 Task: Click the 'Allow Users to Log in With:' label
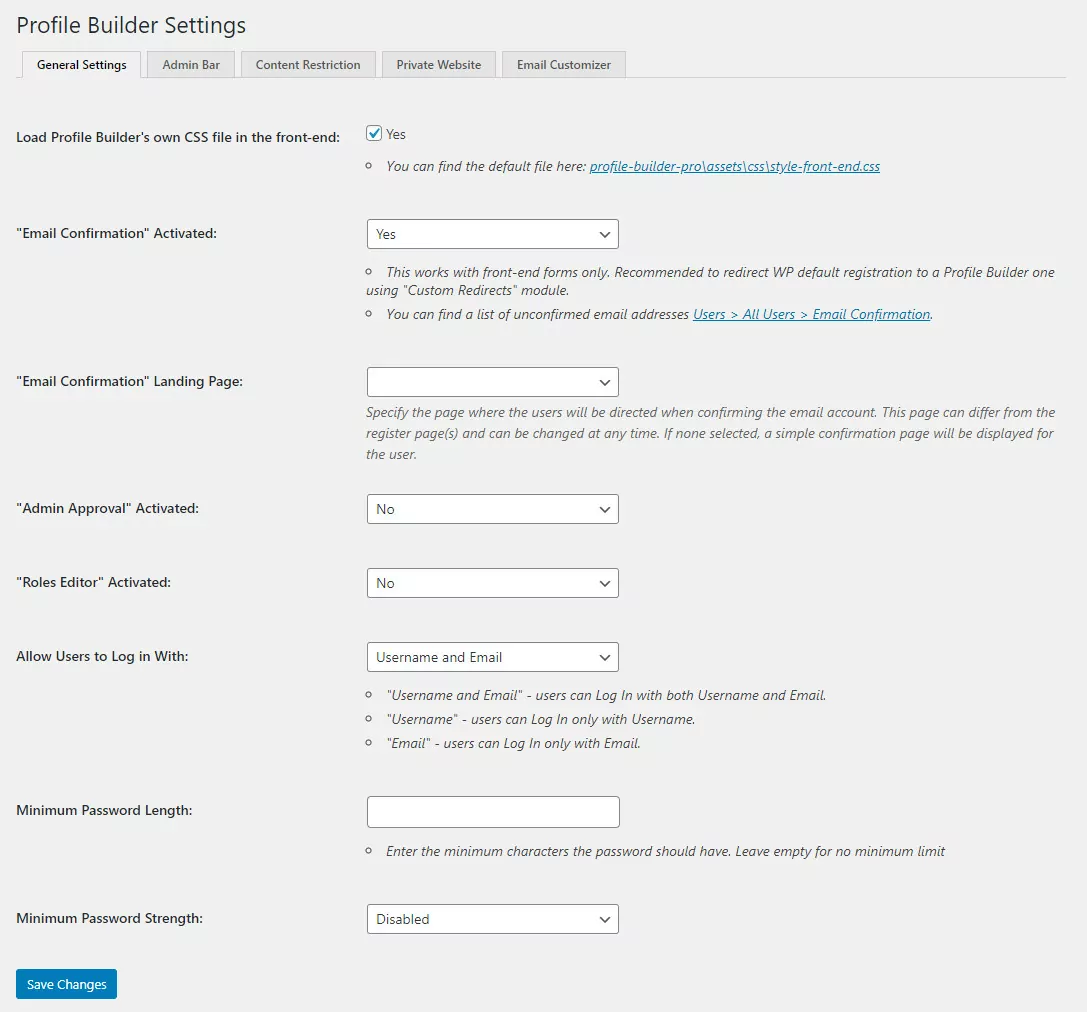(x=102, y=656)
